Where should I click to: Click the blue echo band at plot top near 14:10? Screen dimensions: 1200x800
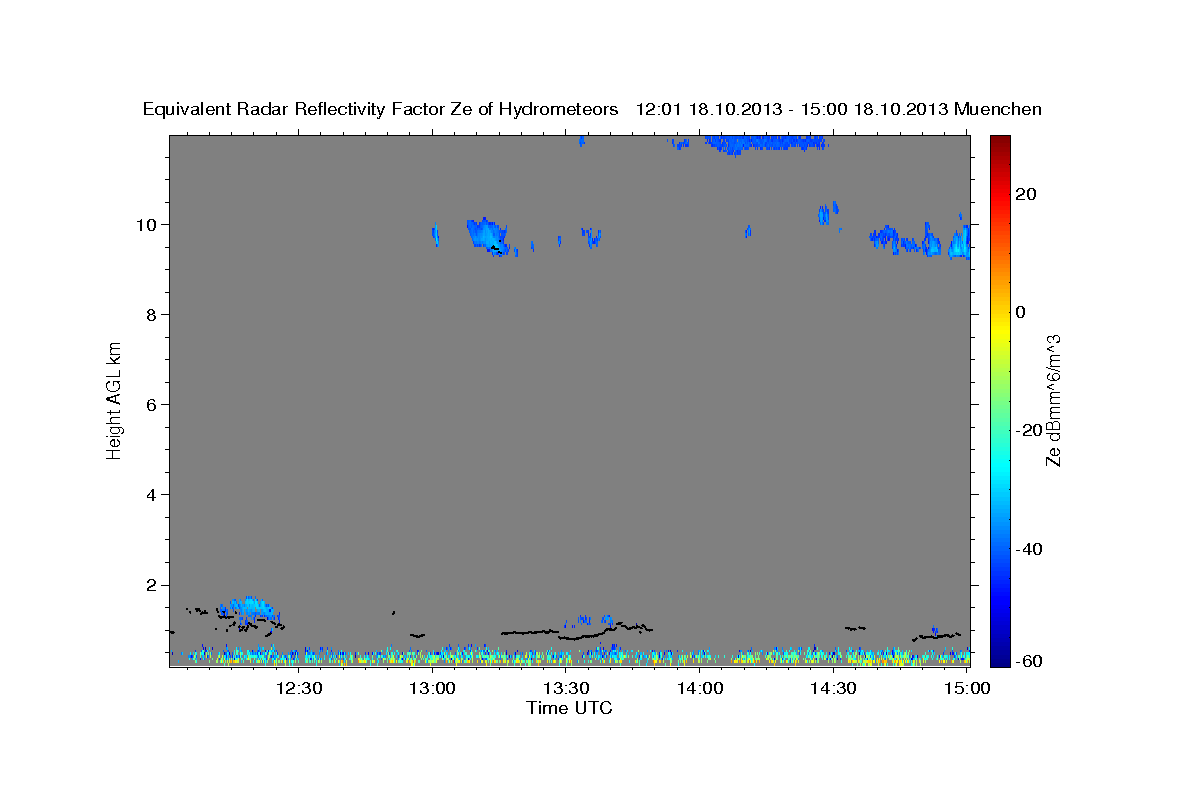[765, 143]
